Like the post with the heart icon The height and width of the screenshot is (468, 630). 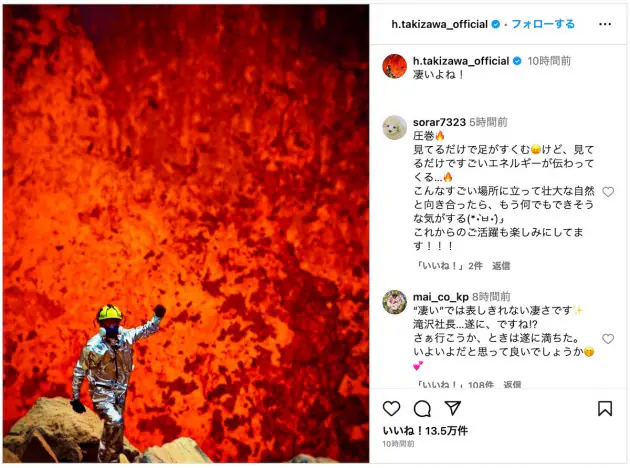[x=391, y=409]
